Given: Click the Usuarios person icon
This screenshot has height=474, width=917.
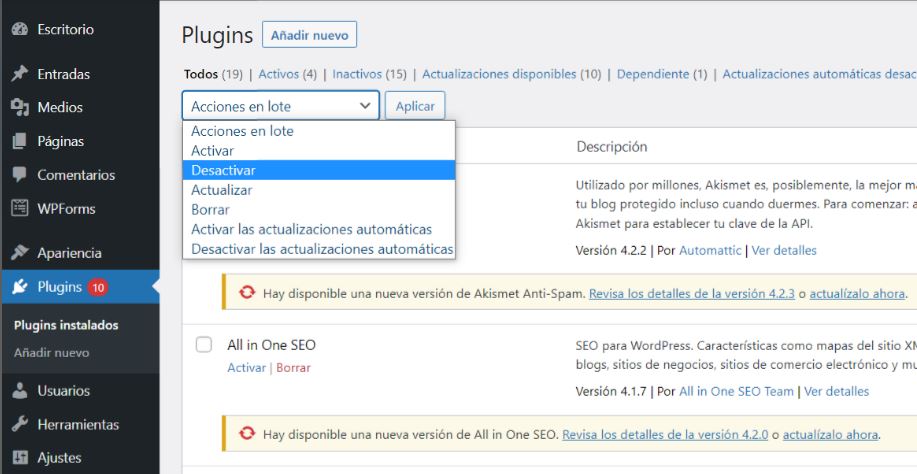Looking at the screenshot, I should pyautogui.click(x=19, y=391).
